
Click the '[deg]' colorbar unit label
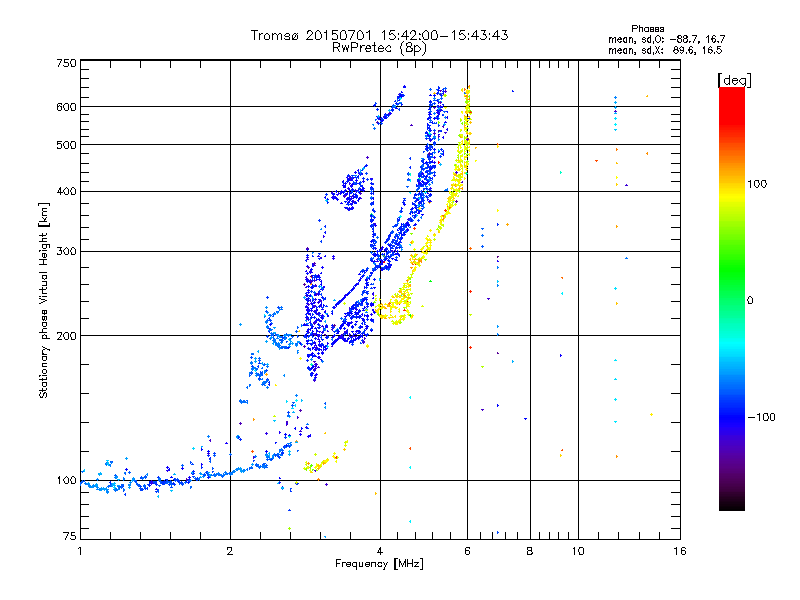[734, 80]
